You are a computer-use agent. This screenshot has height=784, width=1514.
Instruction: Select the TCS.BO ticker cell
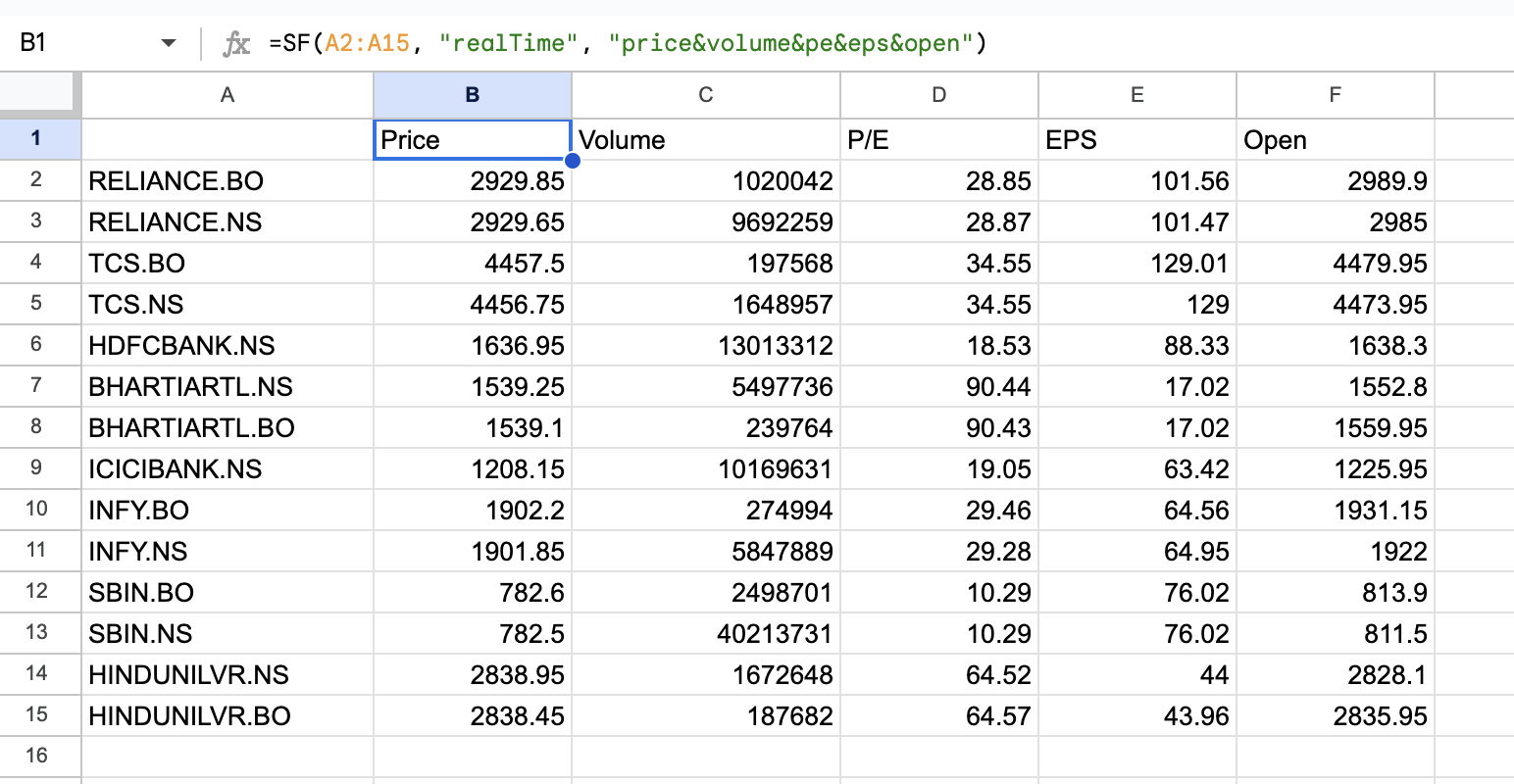[227, 263]
